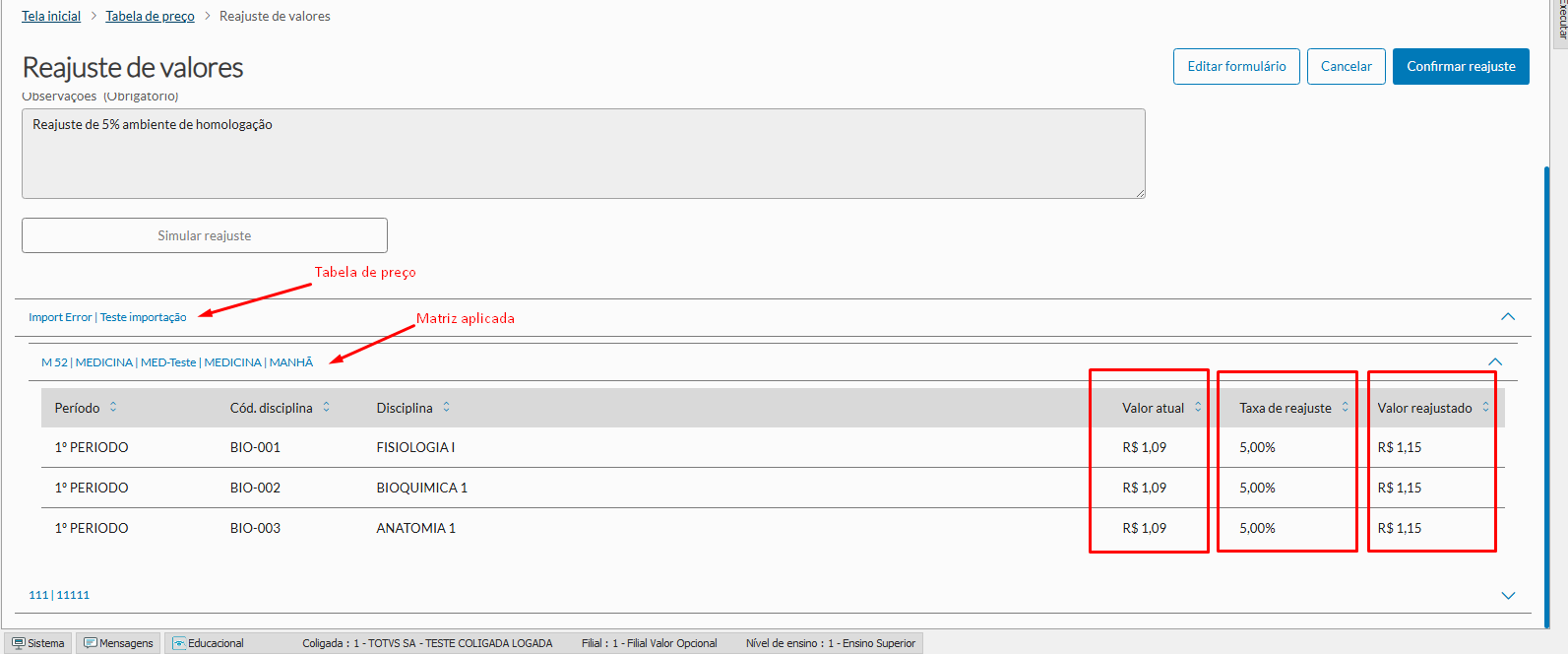Click the Taxa de reajuste header
Viewport: 1568px width, 654px height.
[1286, 408]
